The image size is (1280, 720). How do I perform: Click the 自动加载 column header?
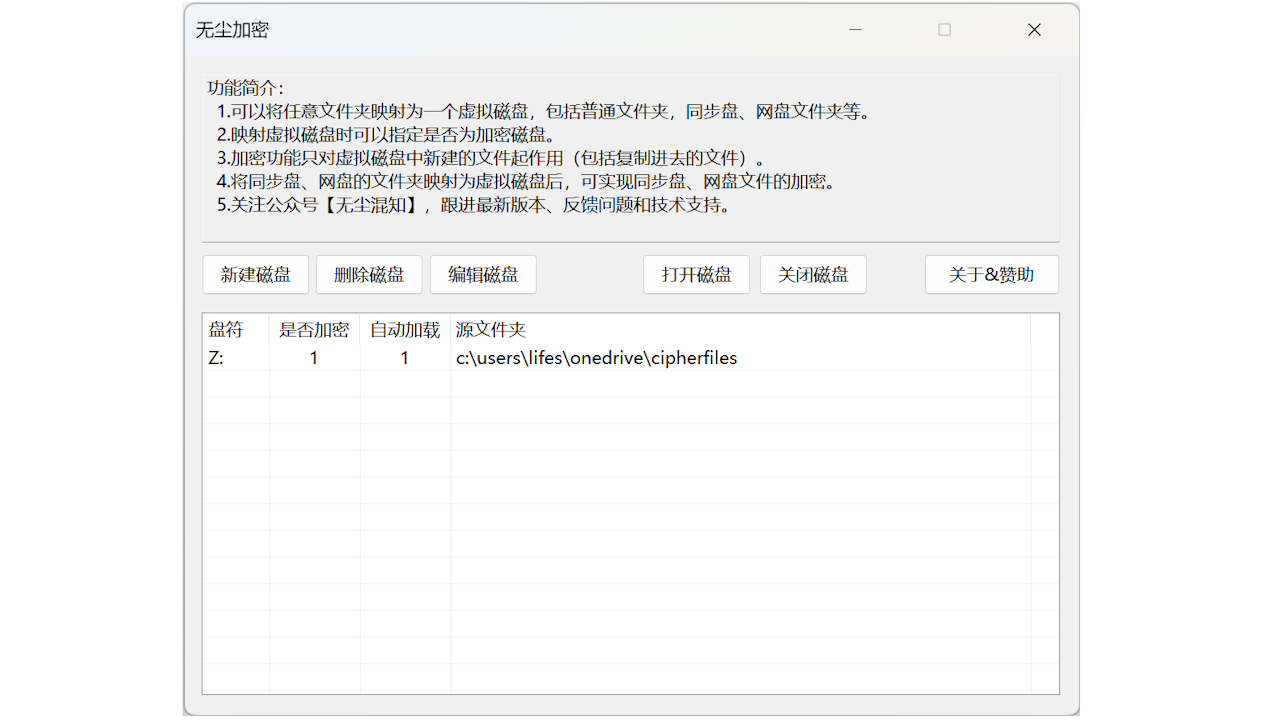coord(405,330)
